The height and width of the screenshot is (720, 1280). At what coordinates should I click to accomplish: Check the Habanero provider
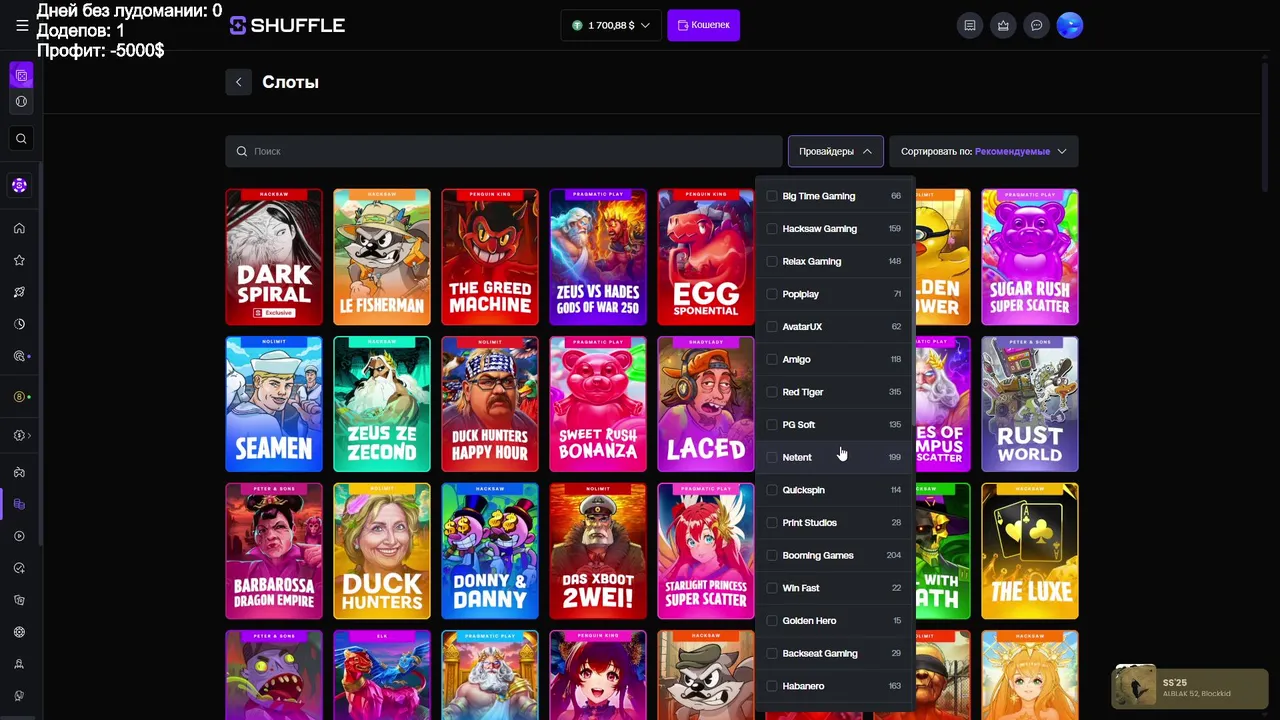[x=772, y=686]
